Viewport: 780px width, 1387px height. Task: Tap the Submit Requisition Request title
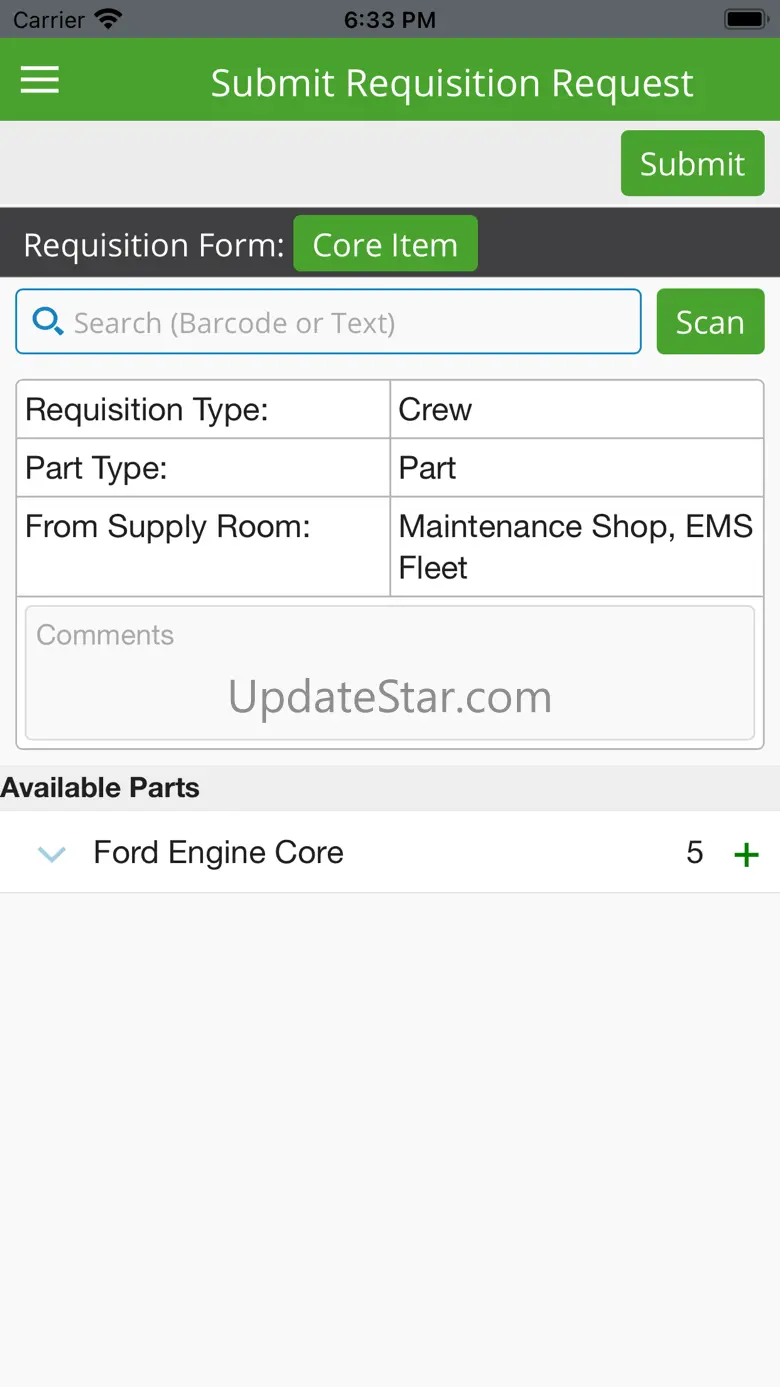click(x=452, y=83)
